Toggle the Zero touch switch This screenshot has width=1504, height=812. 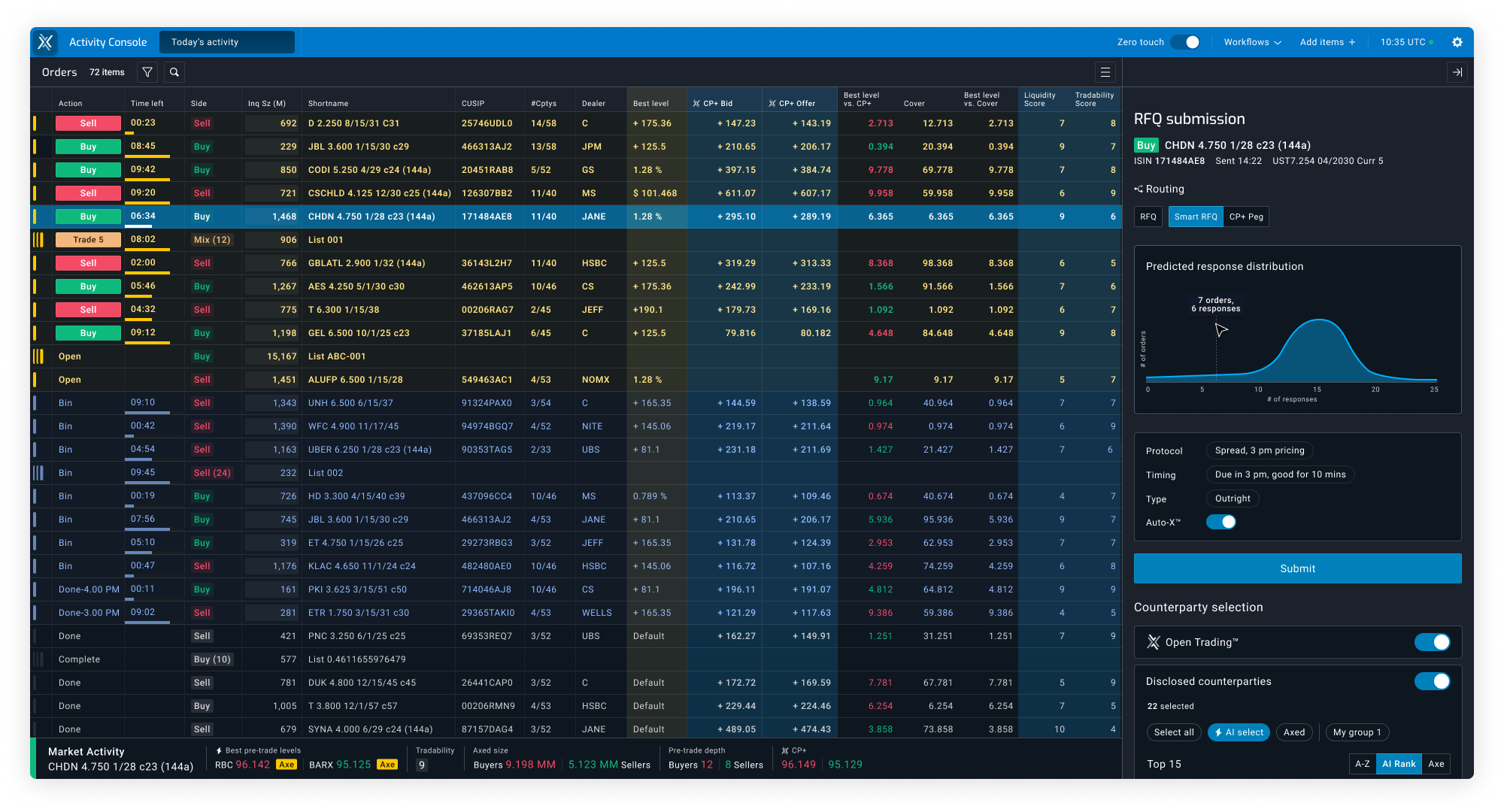tap(1186, 42)
